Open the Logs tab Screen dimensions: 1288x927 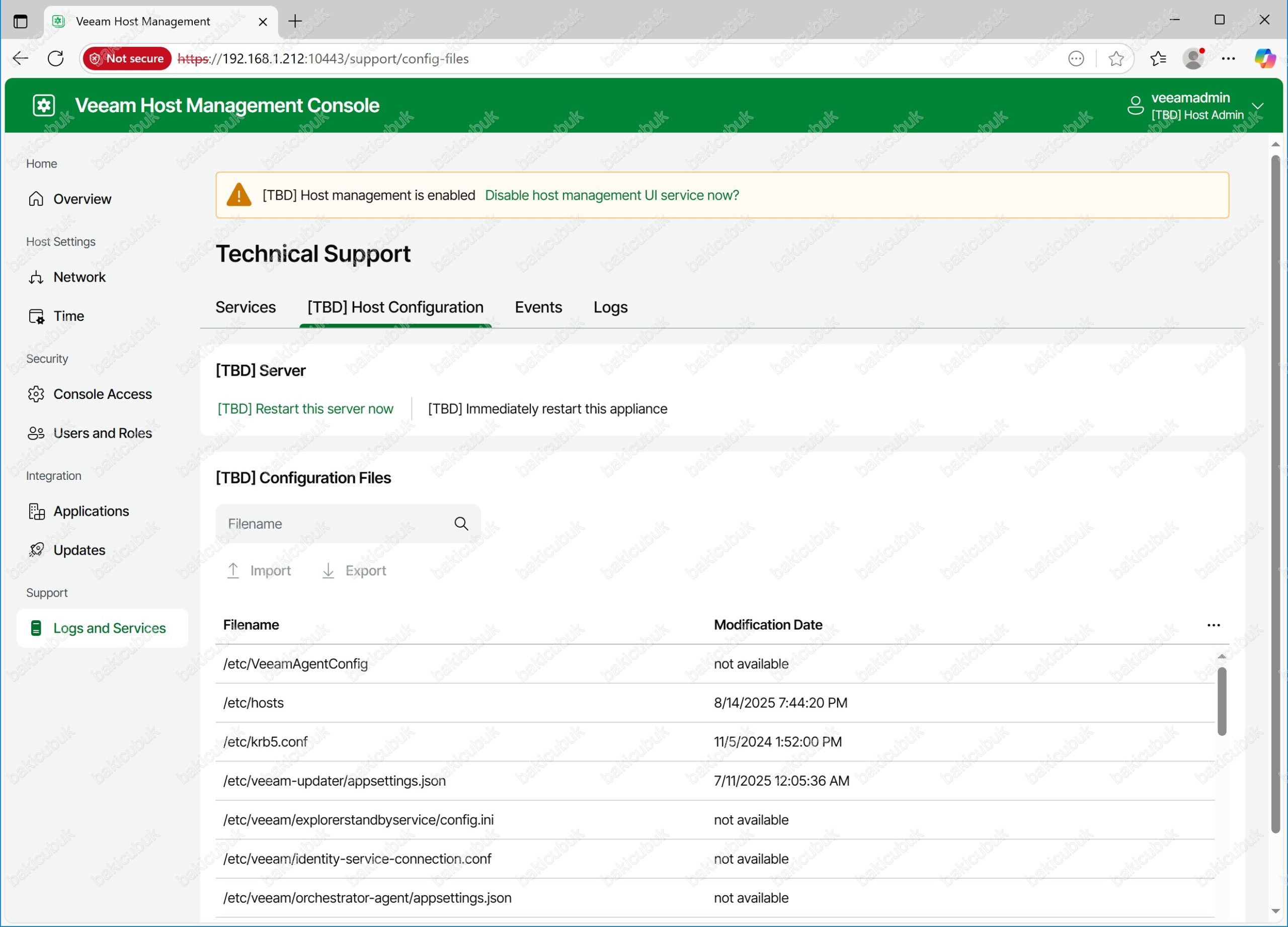point(610,307)
